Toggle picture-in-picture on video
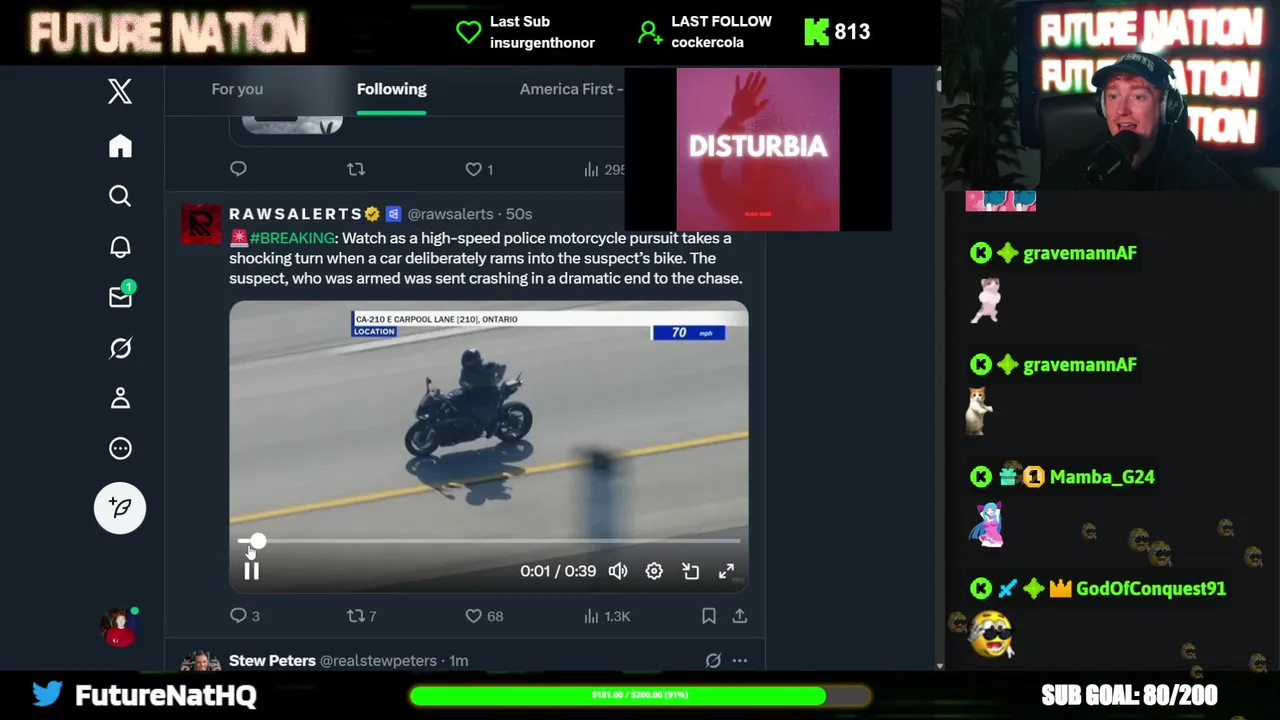The height and width of the screenshot is (720, 1280). click(x=690, y=571)
